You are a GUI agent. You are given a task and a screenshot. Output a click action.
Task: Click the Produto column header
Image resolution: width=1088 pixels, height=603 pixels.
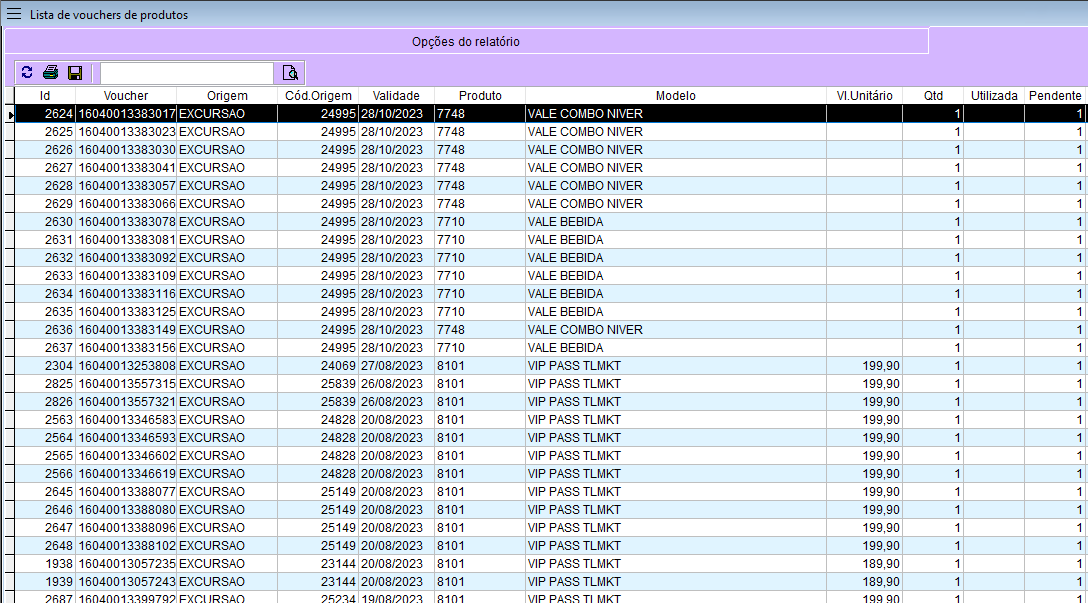click(x=480, y=96)
